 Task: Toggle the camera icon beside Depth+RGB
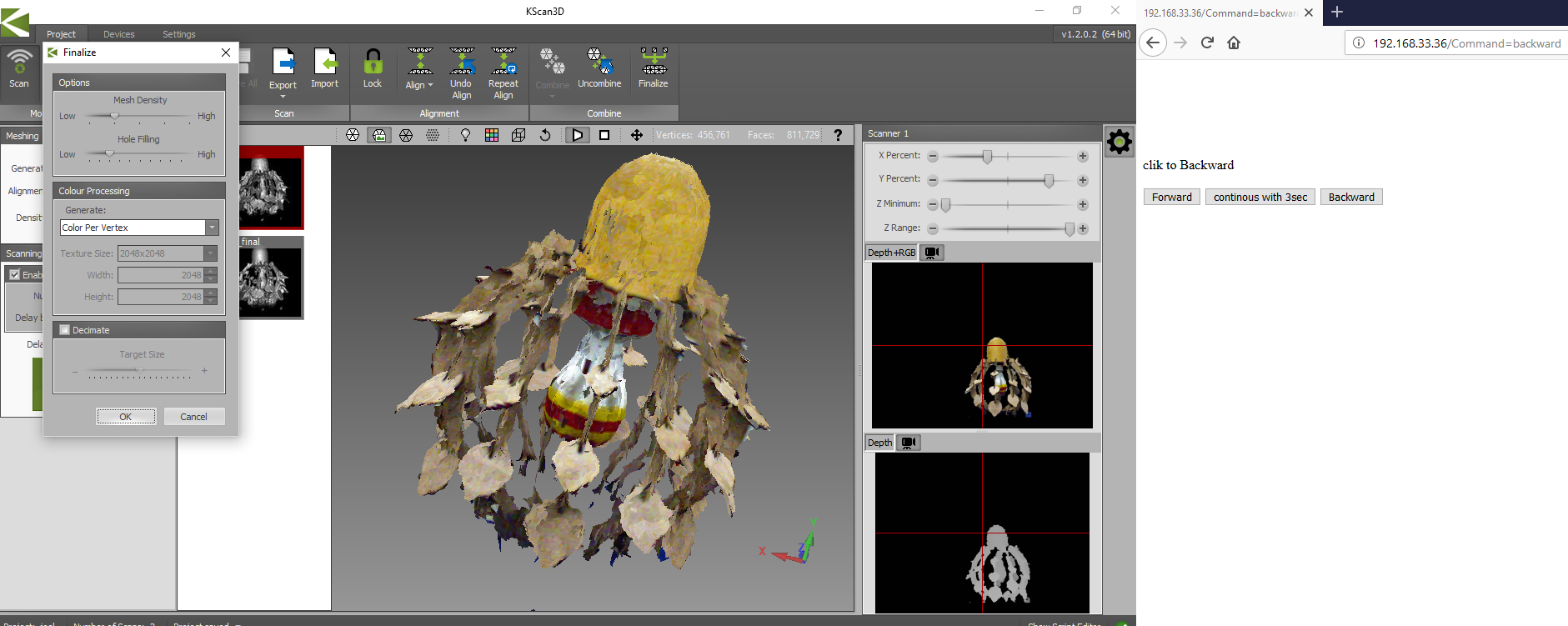(x=932, y=253)
